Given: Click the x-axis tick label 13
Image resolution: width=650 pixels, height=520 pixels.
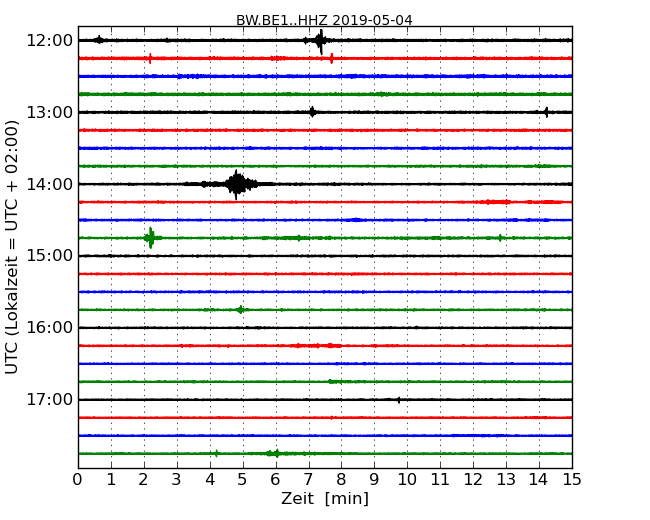Looking at the screenshot, I should coord(506,480).
